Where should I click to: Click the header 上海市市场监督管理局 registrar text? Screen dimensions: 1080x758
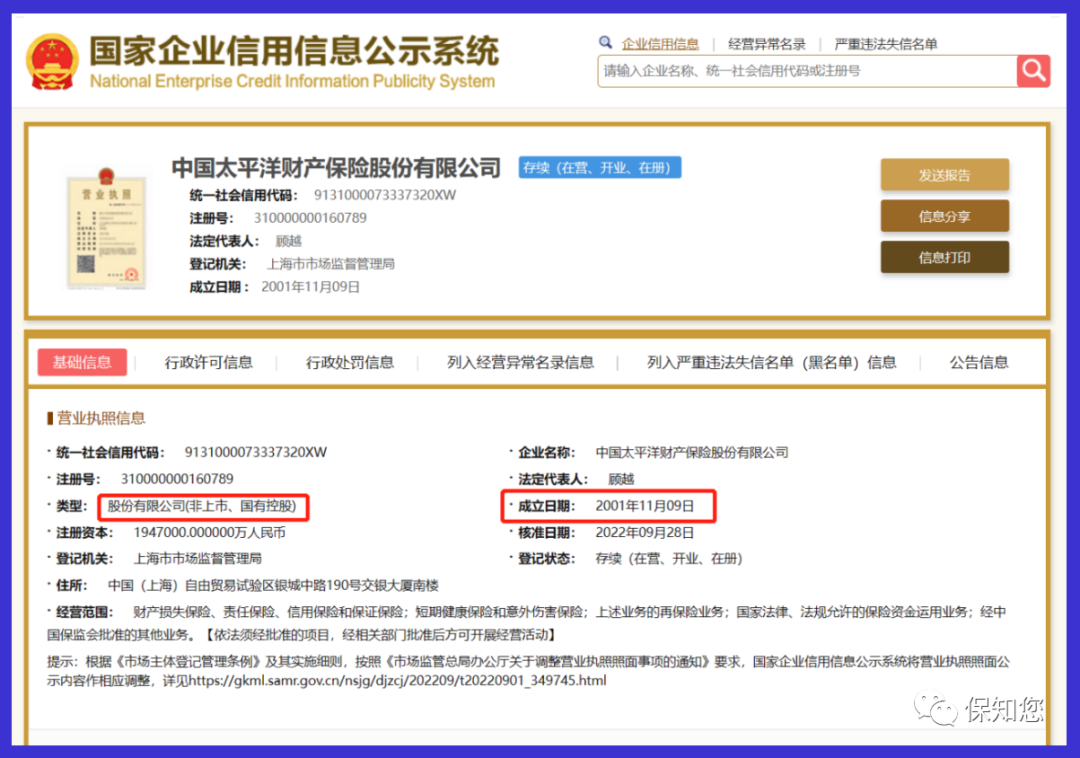[331, 264]
